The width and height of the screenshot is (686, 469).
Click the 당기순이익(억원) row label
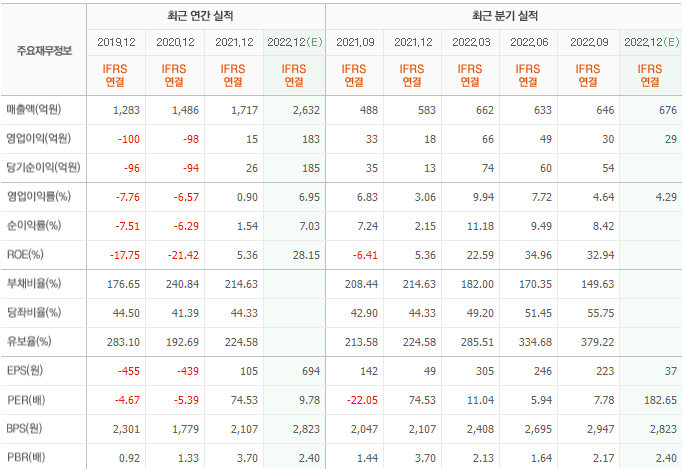tap(43, 168)
